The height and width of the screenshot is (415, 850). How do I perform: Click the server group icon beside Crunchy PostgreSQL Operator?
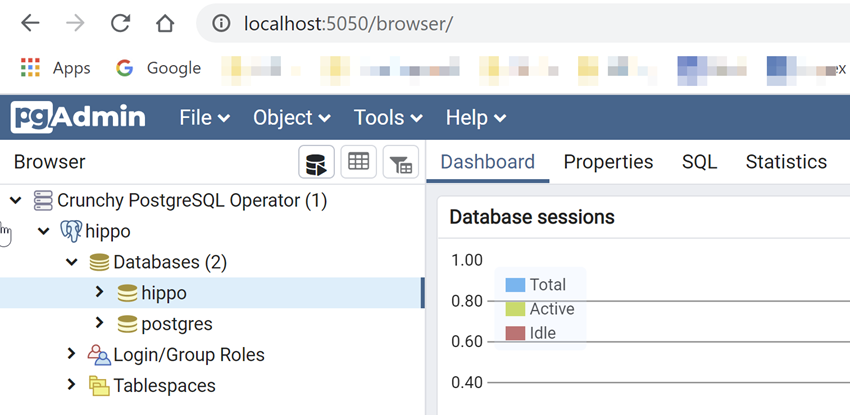pos(43,200)
